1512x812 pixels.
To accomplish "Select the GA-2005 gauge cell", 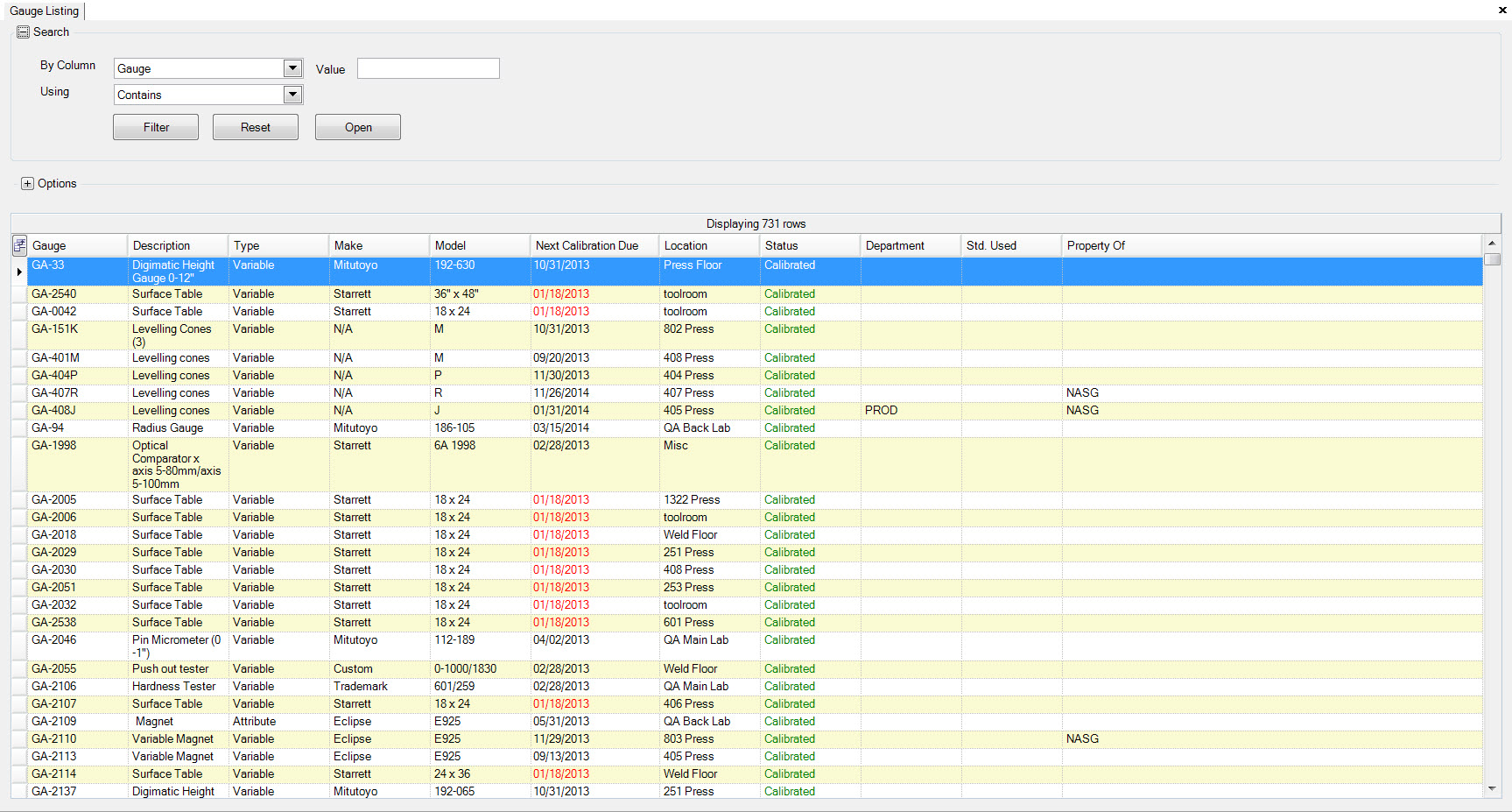I will pos(78,500).
